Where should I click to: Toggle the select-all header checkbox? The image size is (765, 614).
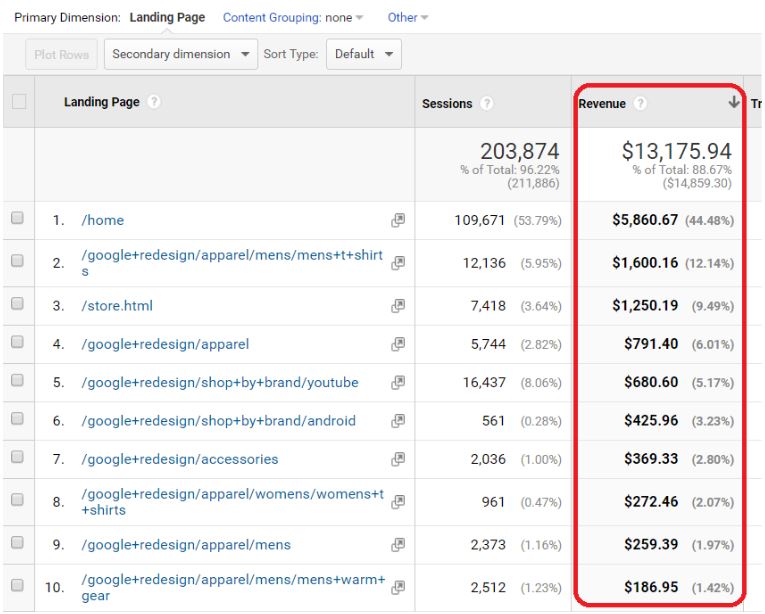click(x=19, y=102)
